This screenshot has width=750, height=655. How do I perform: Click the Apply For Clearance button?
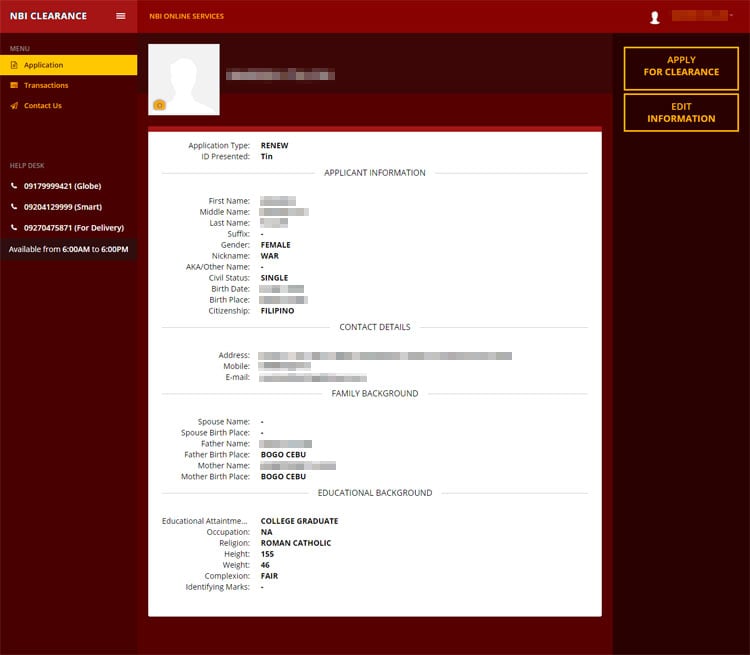681,68
